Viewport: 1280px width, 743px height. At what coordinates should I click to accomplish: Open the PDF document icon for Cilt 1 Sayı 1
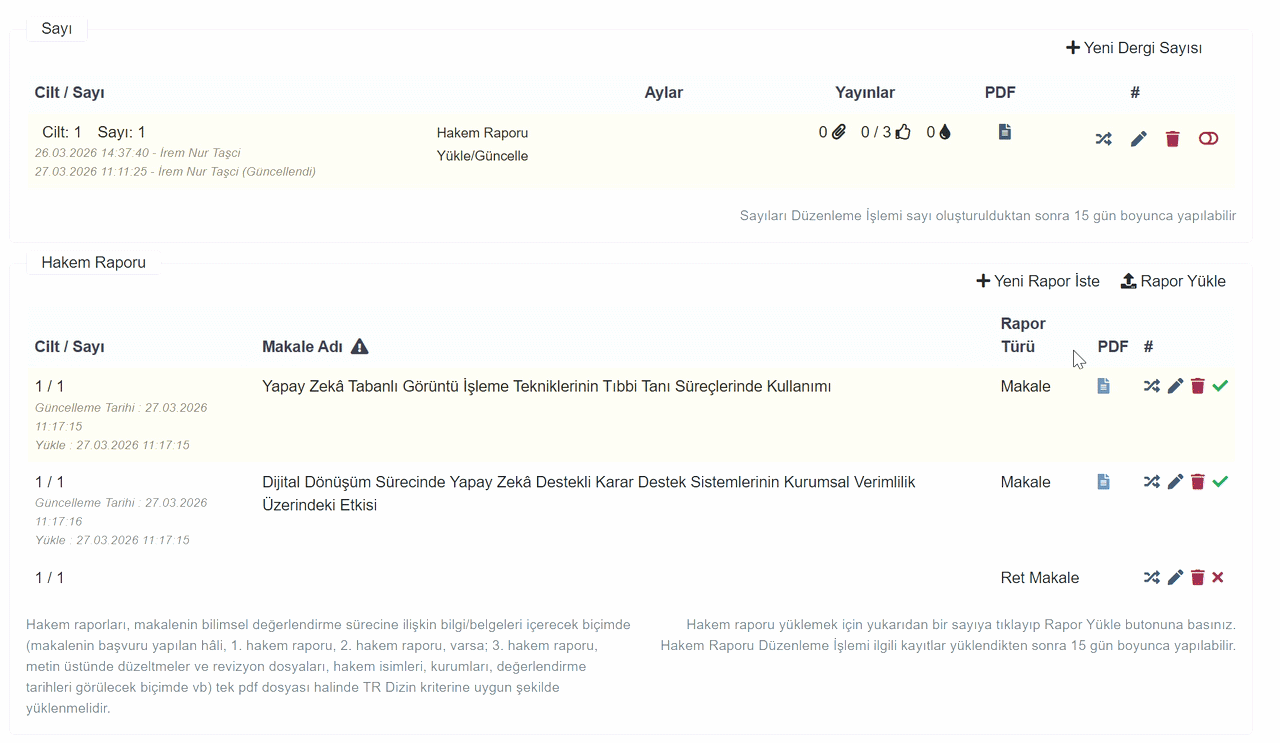(1005, 132)
